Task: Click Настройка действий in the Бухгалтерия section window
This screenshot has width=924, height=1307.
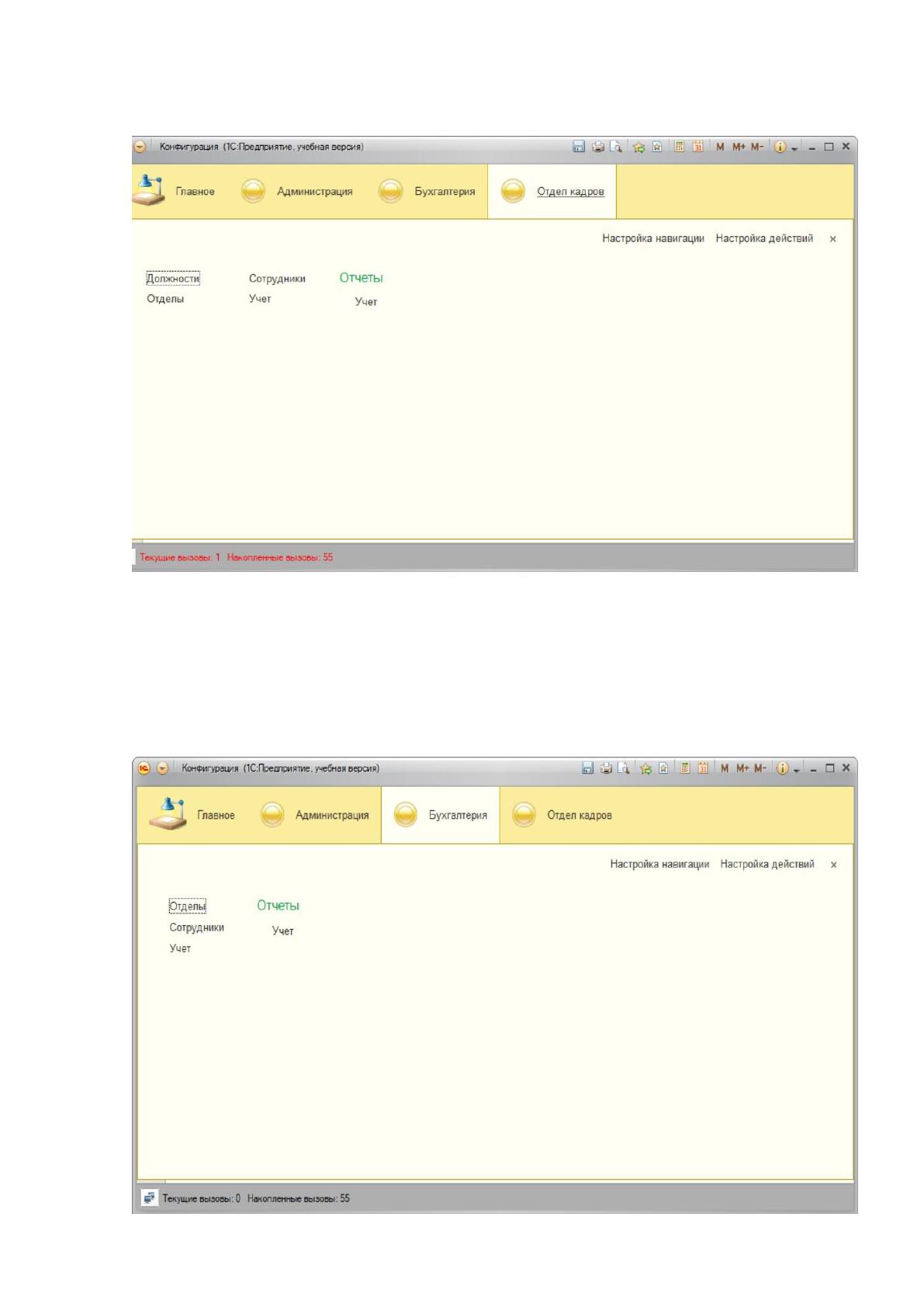Action: [x=767, y=864]
